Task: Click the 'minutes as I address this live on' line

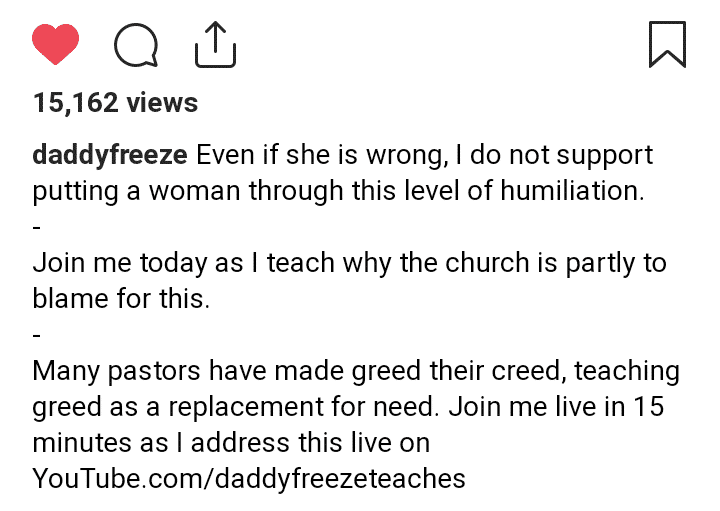Action: (x=231, y=443)
